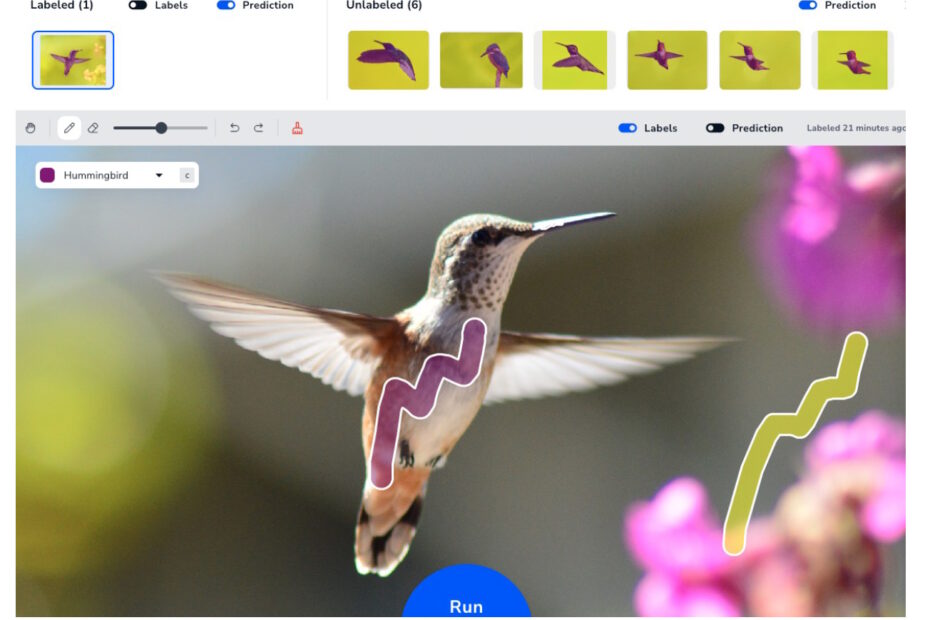Select the hand pan tool
Screen dimensions: 930x620
tap(31, 128)
